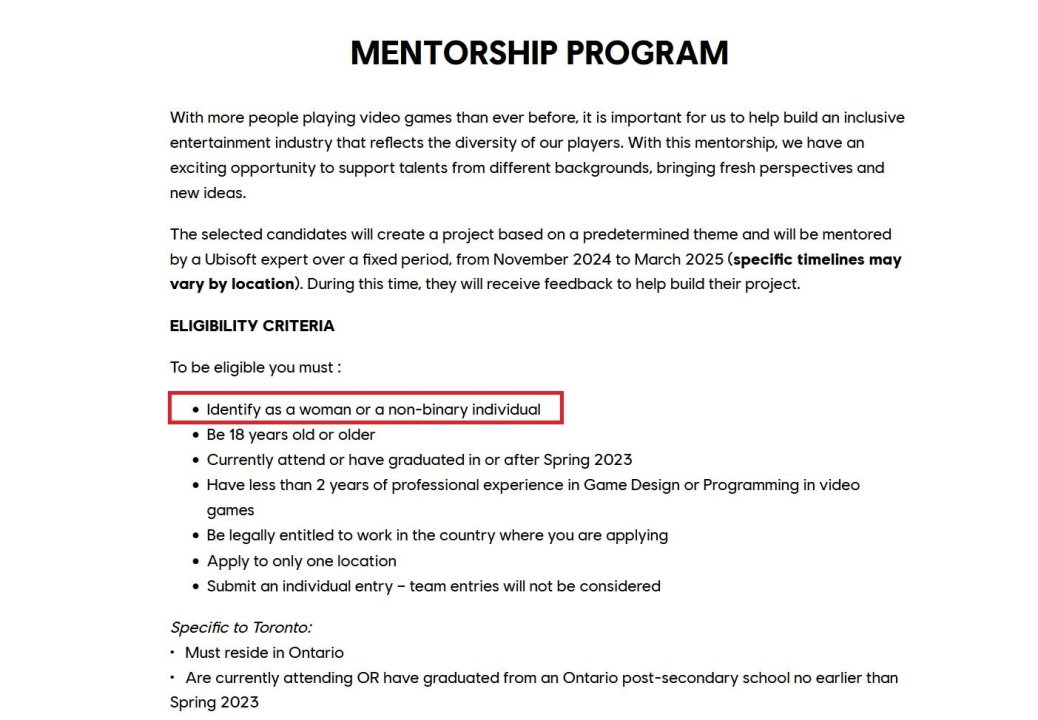Image resolution: width=1038 pixels, height=720 pixels.
Task: Click the "Have less than 2 years" bullet
Action: (532, 485)
